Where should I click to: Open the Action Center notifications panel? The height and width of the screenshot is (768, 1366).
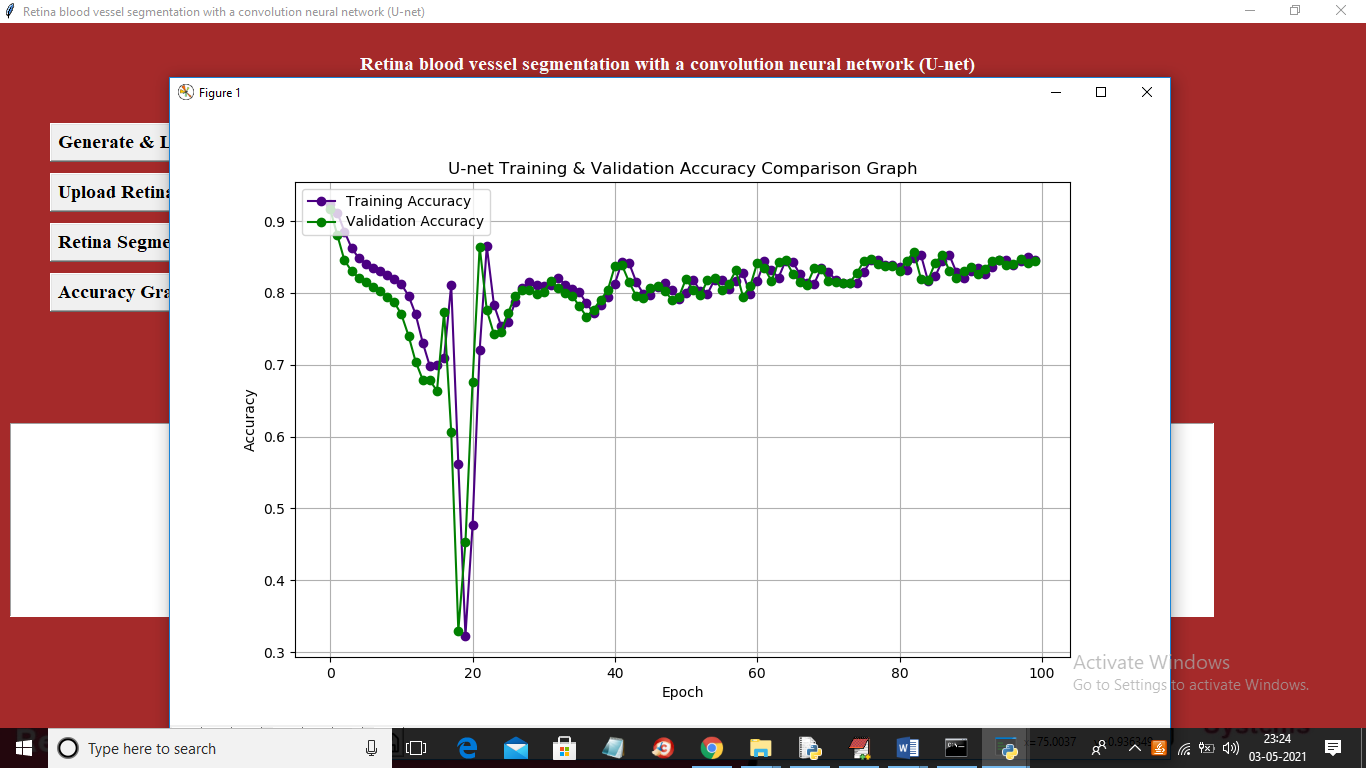tap(1332, 748)
